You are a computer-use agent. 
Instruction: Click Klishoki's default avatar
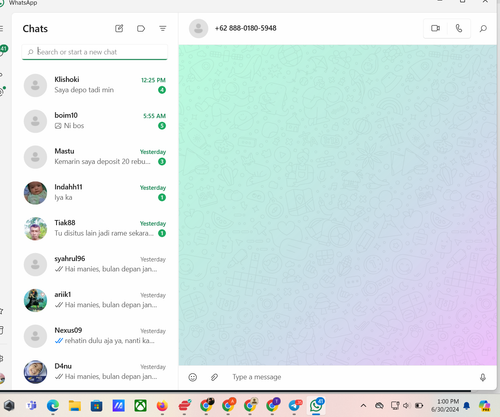click(35, 85)
